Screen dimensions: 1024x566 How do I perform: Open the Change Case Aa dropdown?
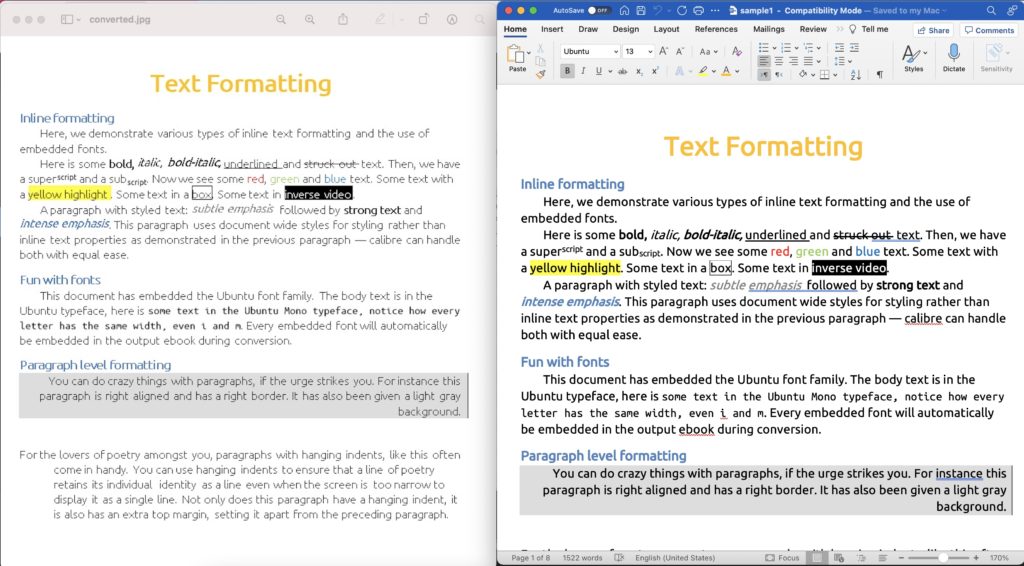[708, 52]
